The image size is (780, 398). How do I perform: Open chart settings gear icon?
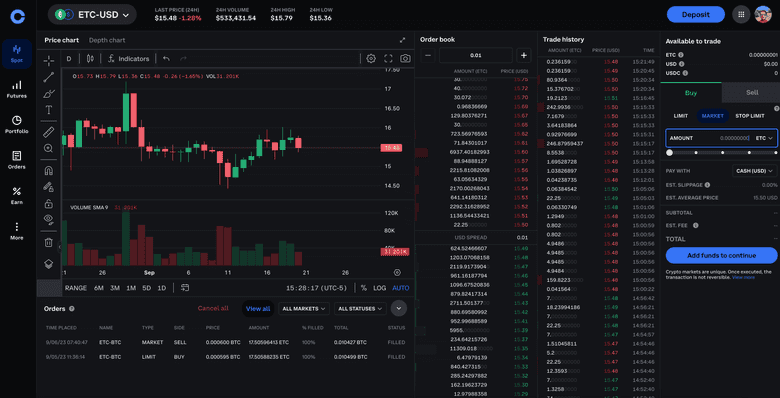point(371,59)
